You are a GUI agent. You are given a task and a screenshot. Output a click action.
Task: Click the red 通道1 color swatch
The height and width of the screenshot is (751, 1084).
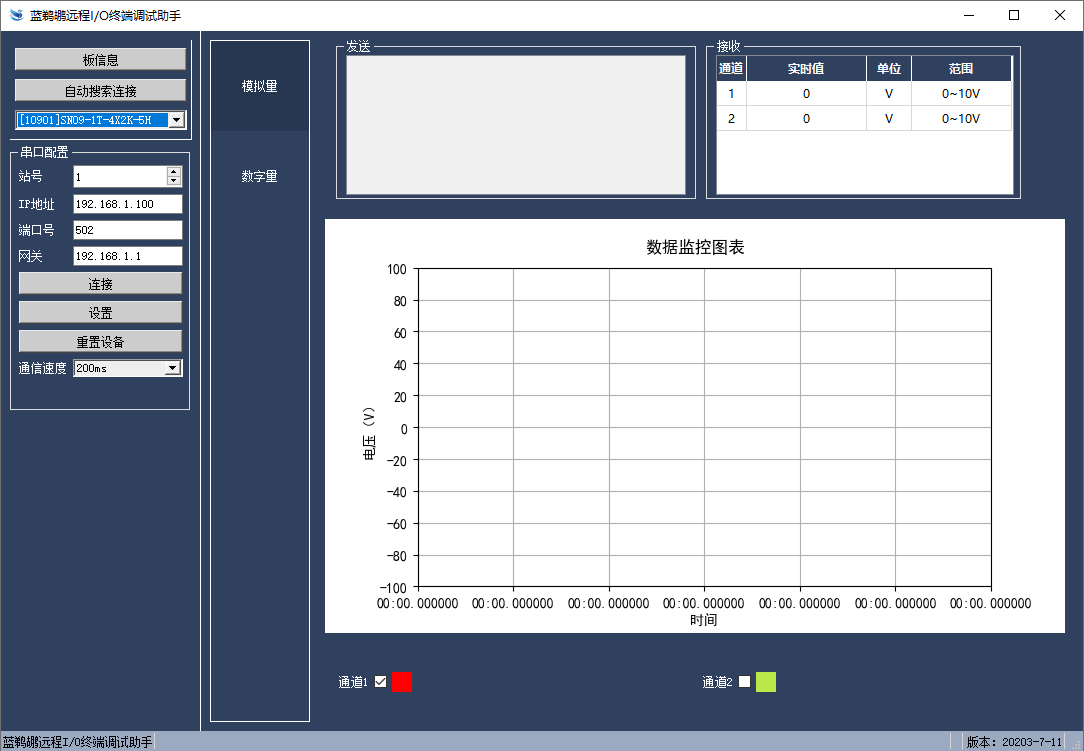click(402, 682)
